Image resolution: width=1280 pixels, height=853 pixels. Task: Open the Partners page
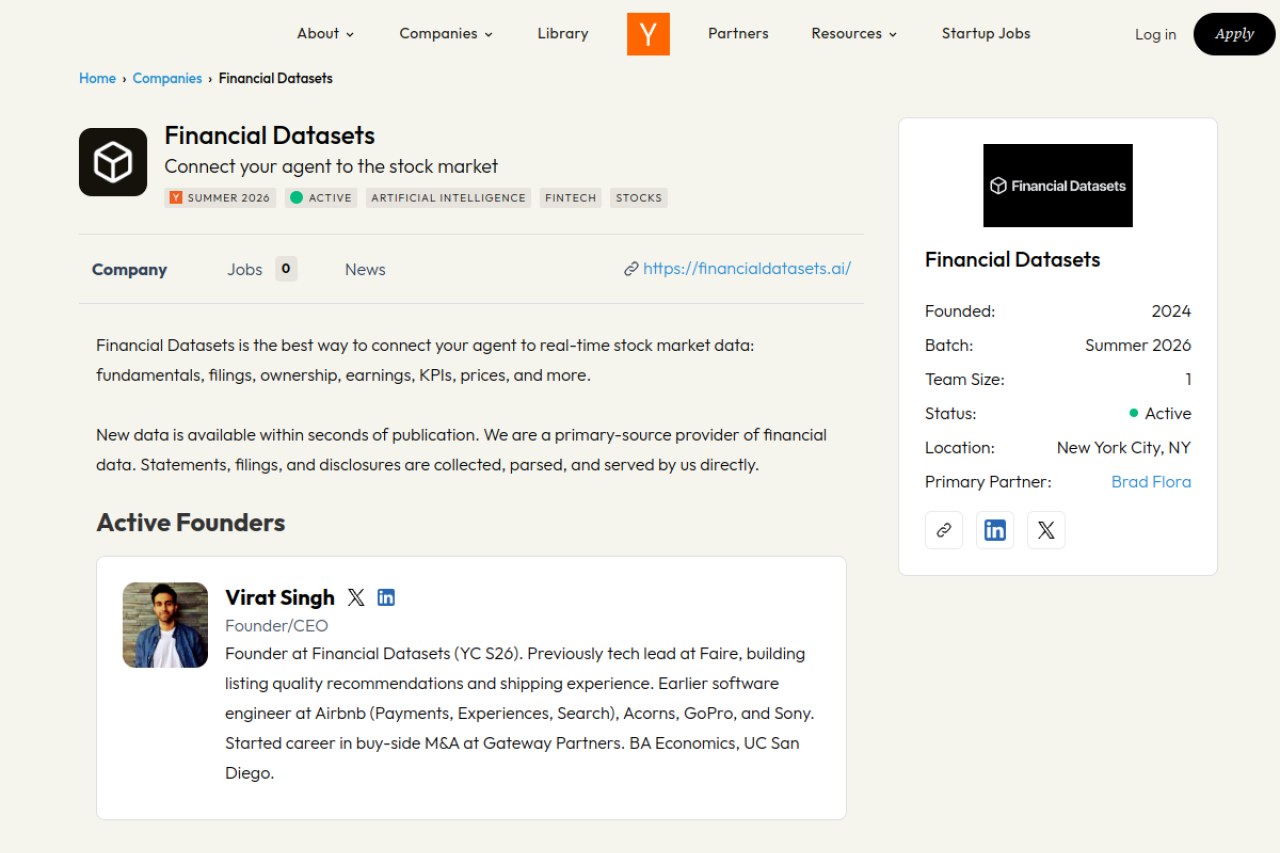[738, 33]
